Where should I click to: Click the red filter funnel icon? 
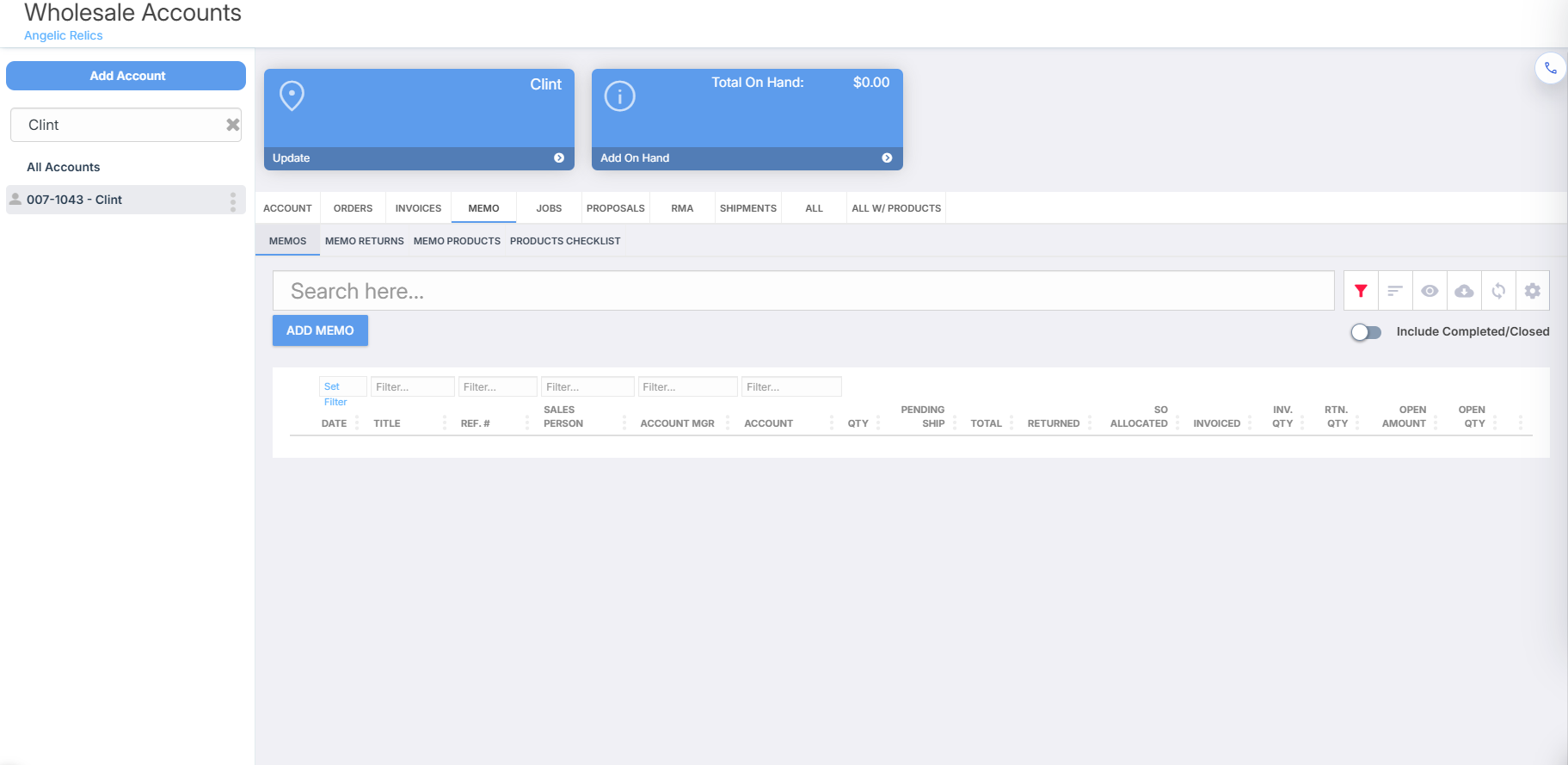coord(1361,291)
